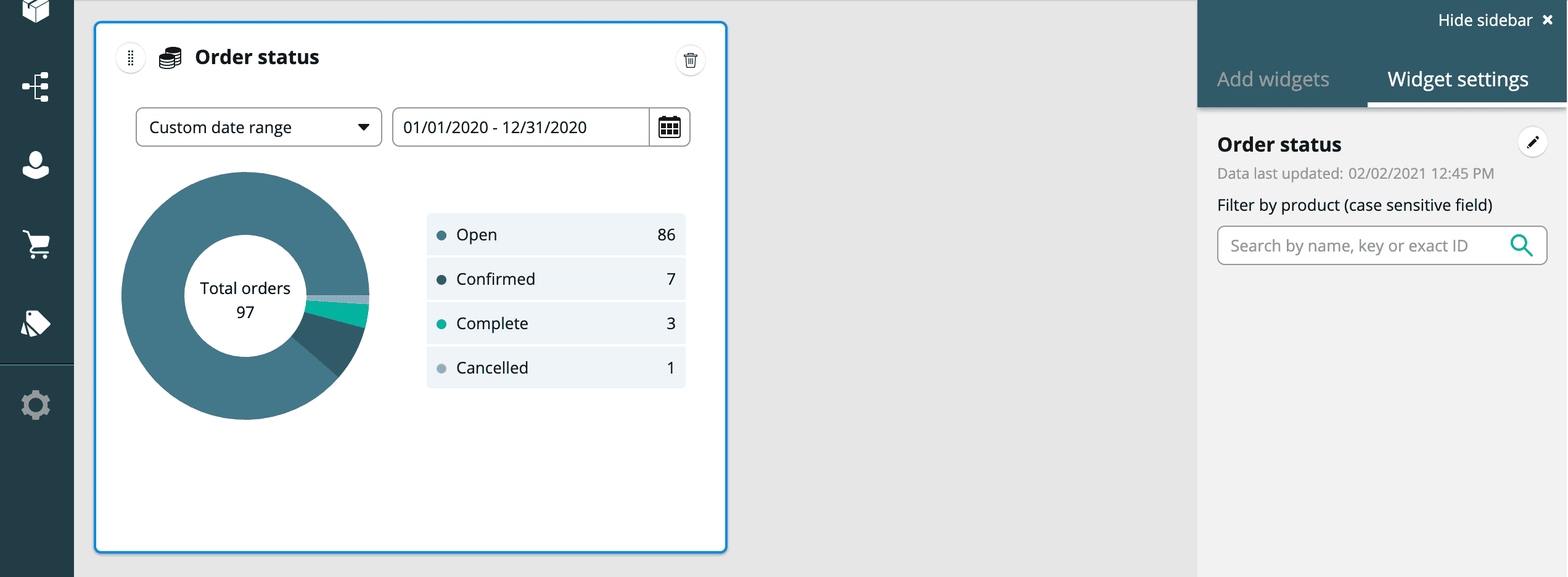Viewport: 1568px width, 577px height.
Task: Click the widget drag handle
Action: coord(131,59)
